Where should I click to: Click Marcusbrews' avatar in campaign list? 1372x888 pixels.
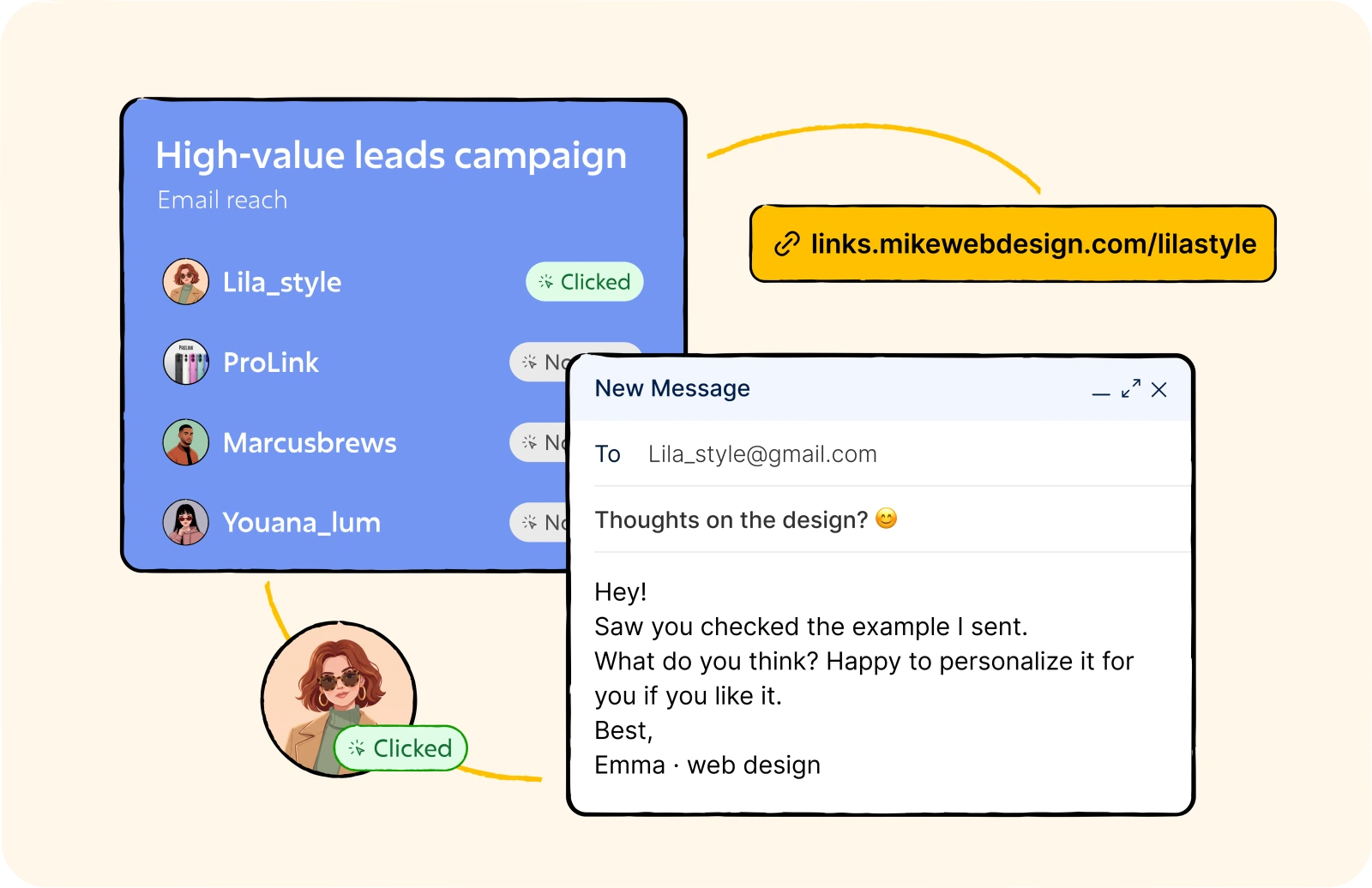coord(186,442)
